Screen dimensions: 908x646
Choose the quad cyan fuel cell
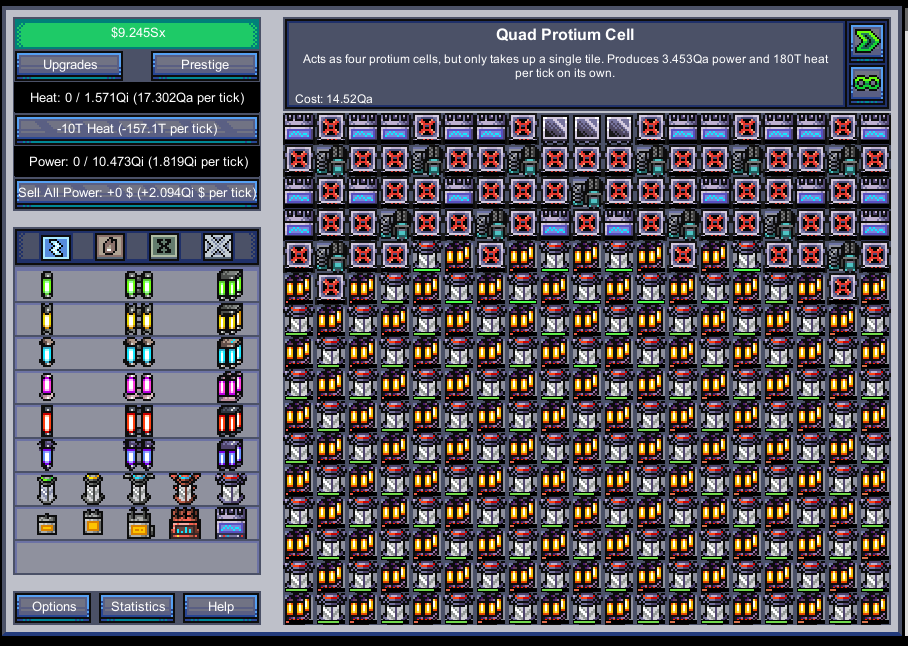[x=230, y=353]
